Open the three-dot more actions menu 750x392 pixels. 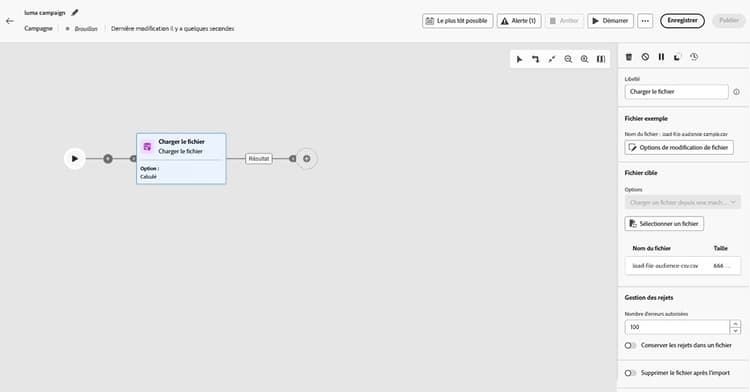(645, 21)
